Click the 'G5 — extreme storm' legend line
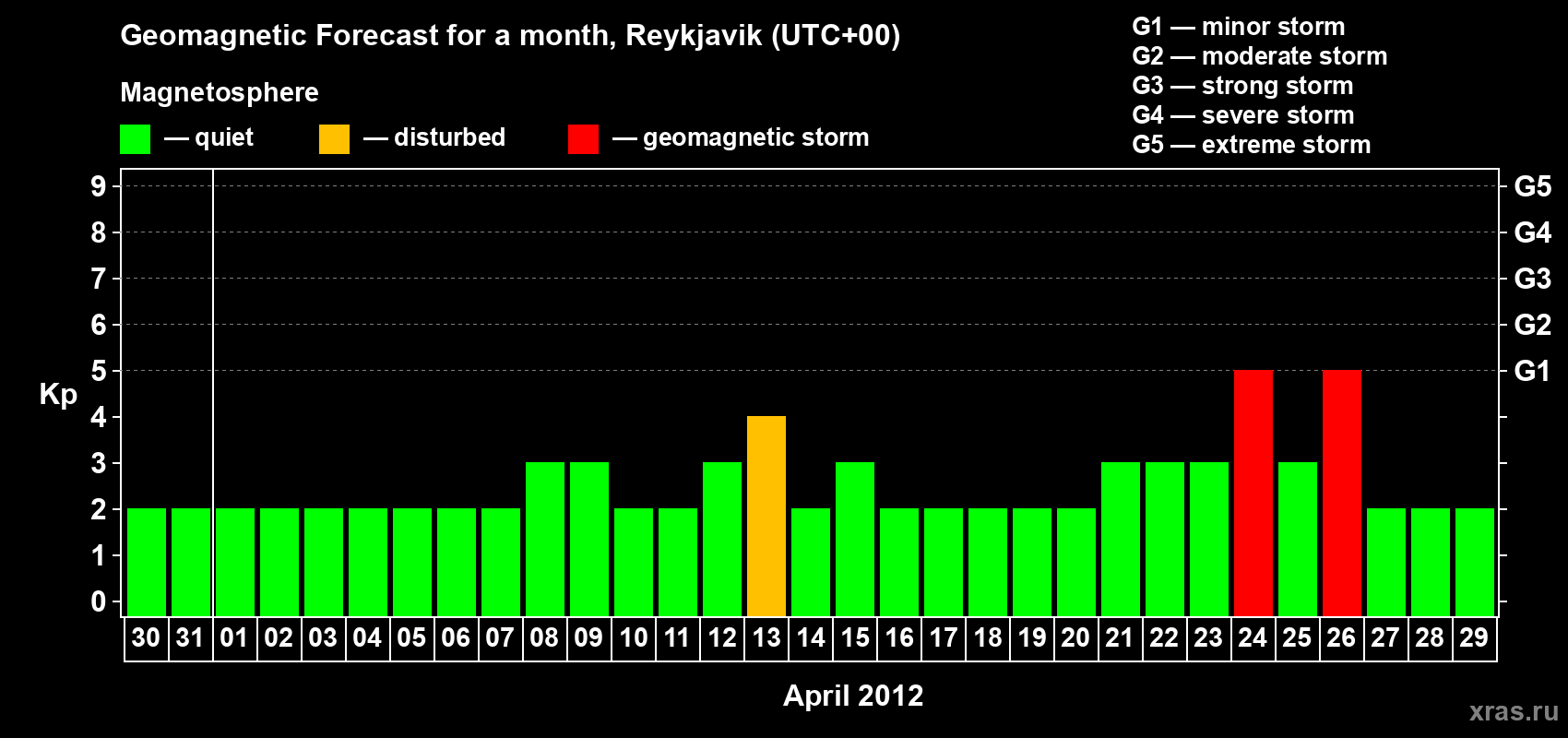Screen dimensions: 1568x738 coord(1252,145)
